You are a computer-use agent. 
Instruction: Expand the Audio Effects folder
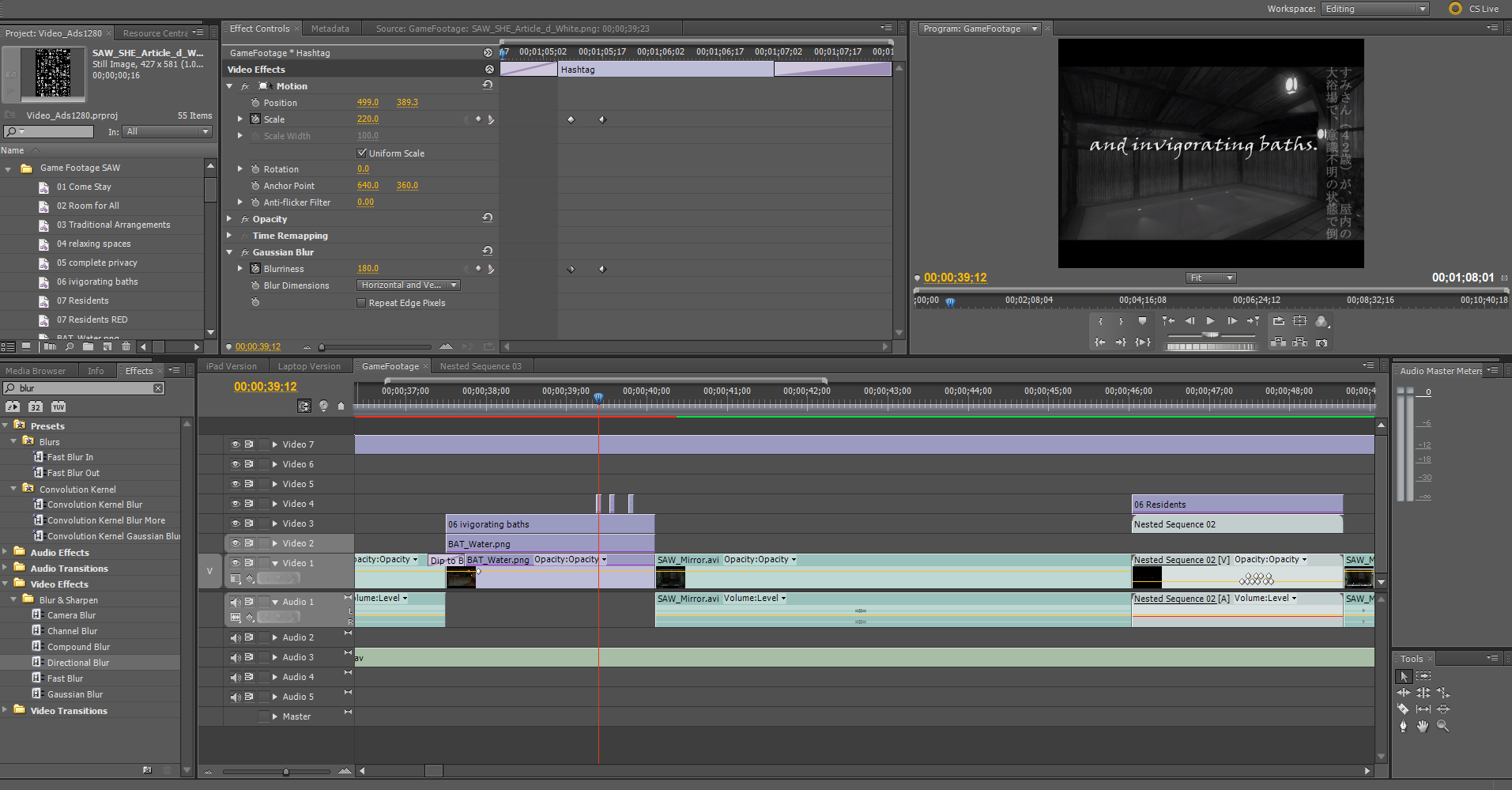coord(6,552)
